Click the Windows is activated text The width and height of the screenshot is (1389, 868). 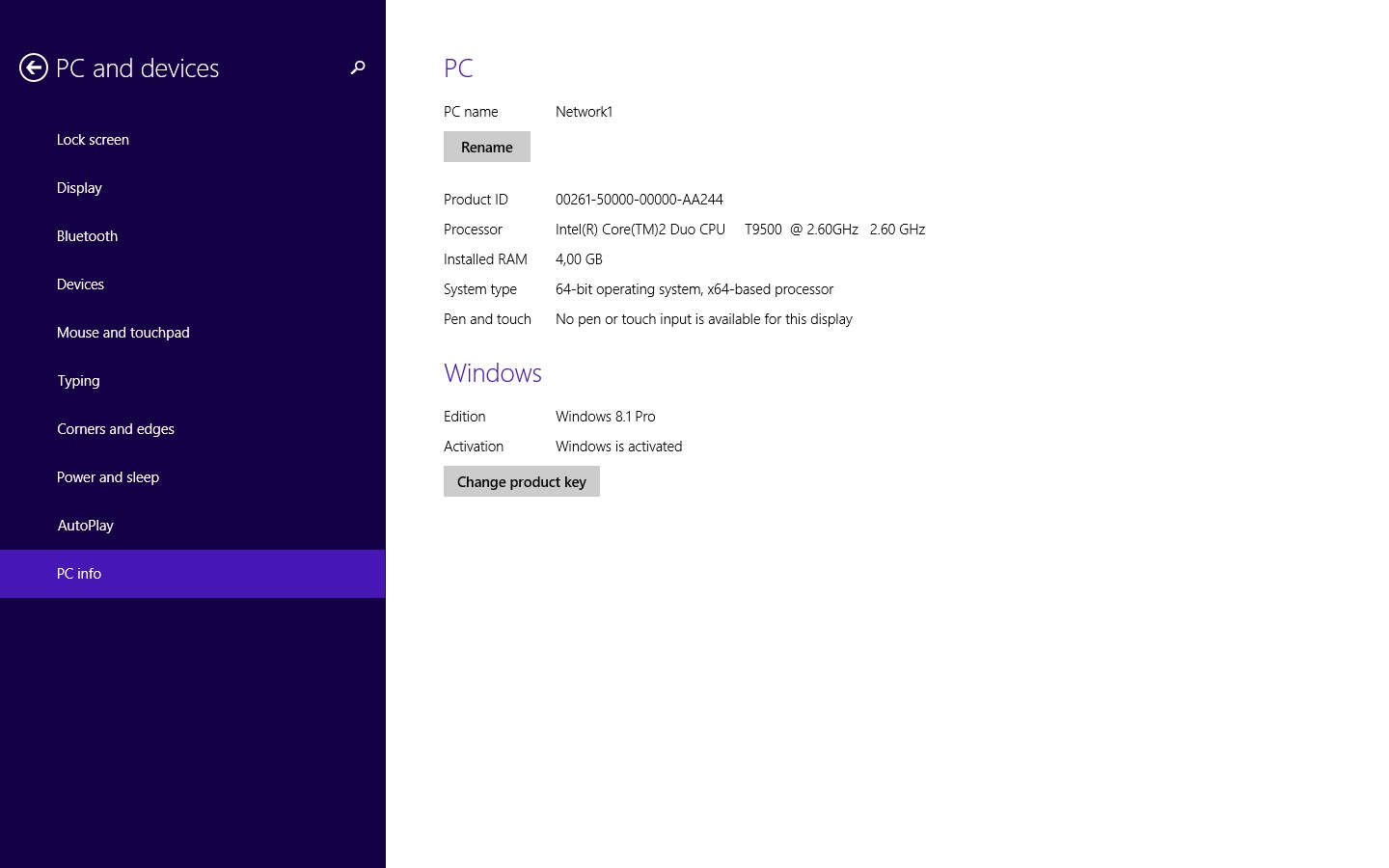coord(619,447)
